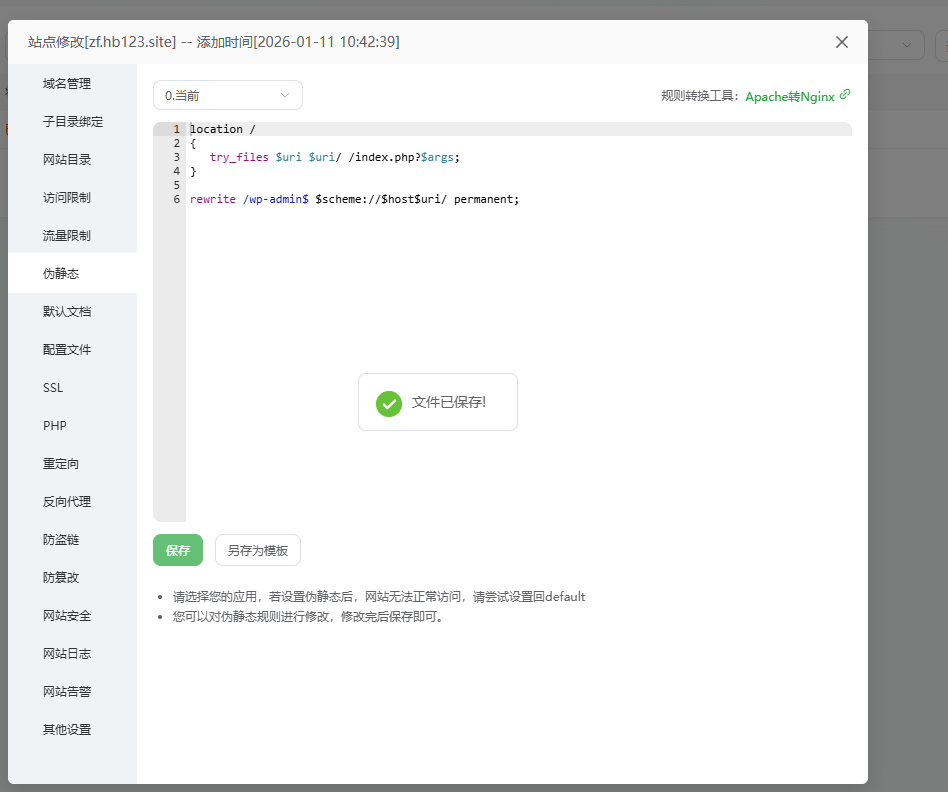Go to the 访问限制 tab
This screenshot has width=948, height=792.
67,198
